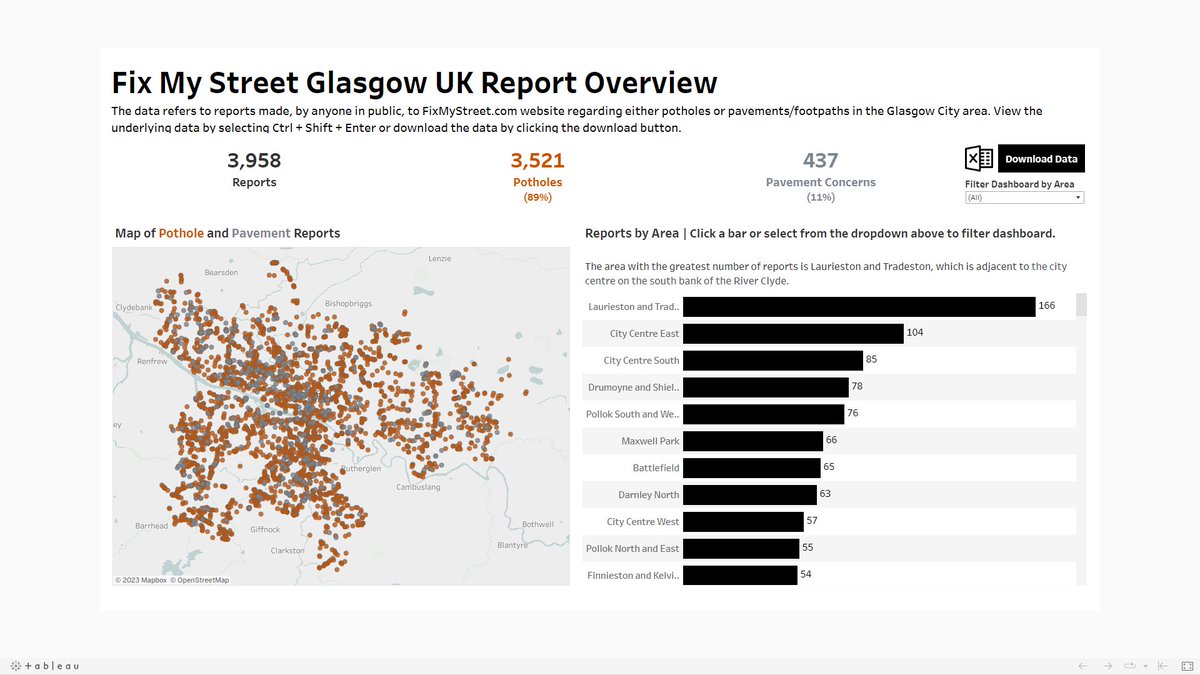1200x675 pixels.
Task: Click the Drumoyne and Shiel.. bar
Action: pyautogui.click(x=766, y=387)
